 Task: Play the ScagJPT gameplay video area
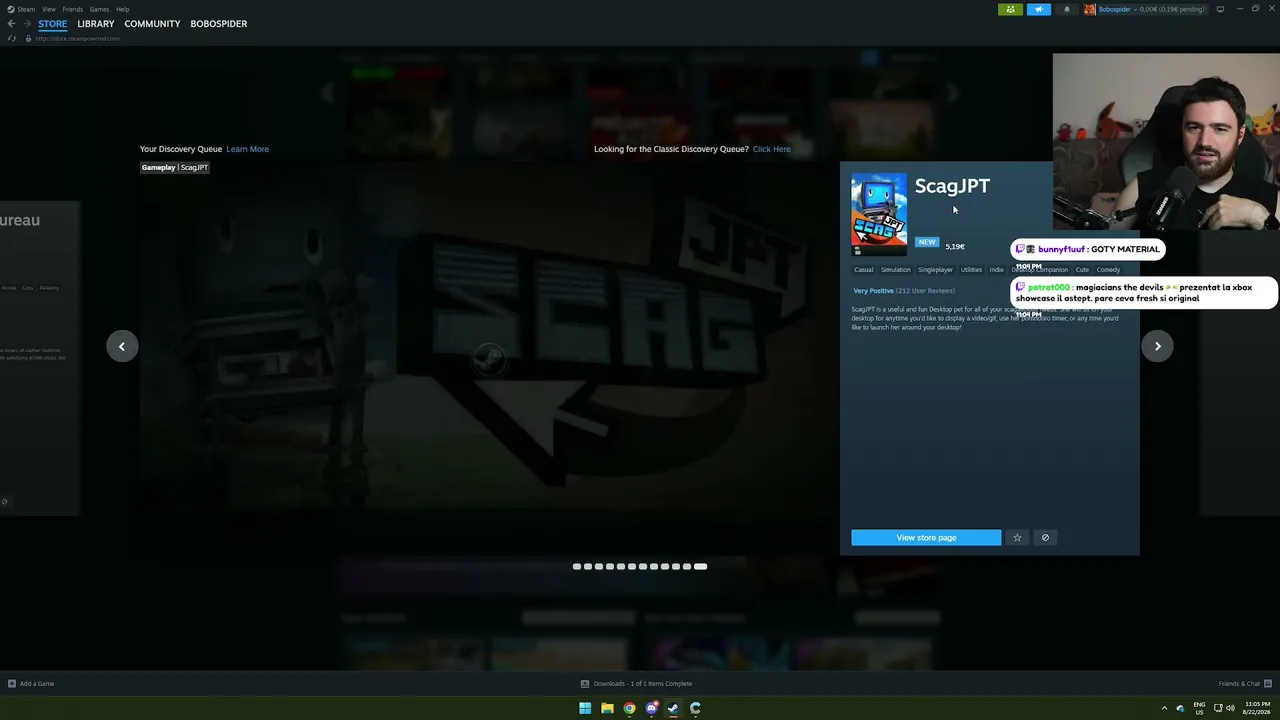pos(489,357)
